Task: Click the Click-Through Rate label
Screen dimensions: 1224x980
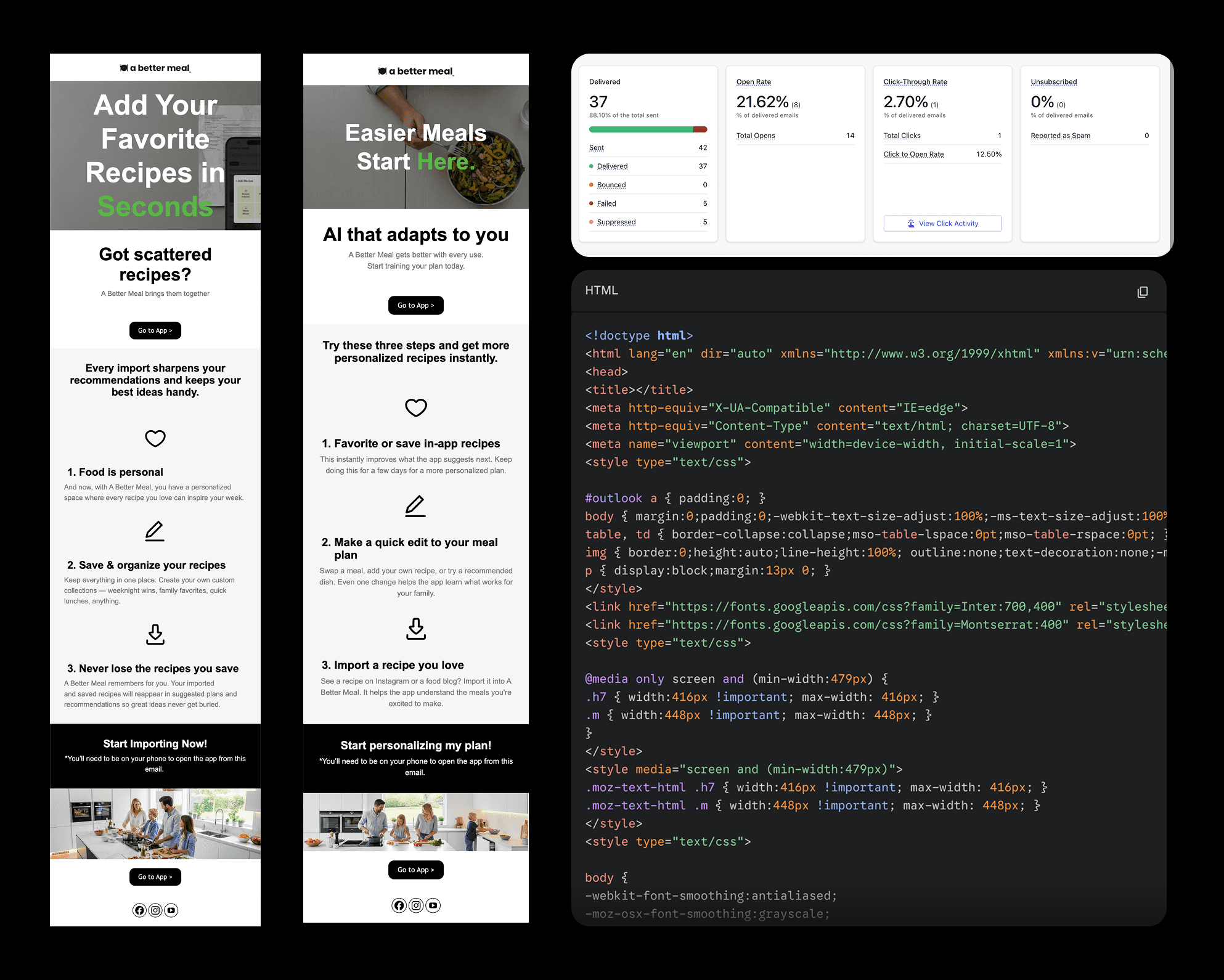Action: 915,82
